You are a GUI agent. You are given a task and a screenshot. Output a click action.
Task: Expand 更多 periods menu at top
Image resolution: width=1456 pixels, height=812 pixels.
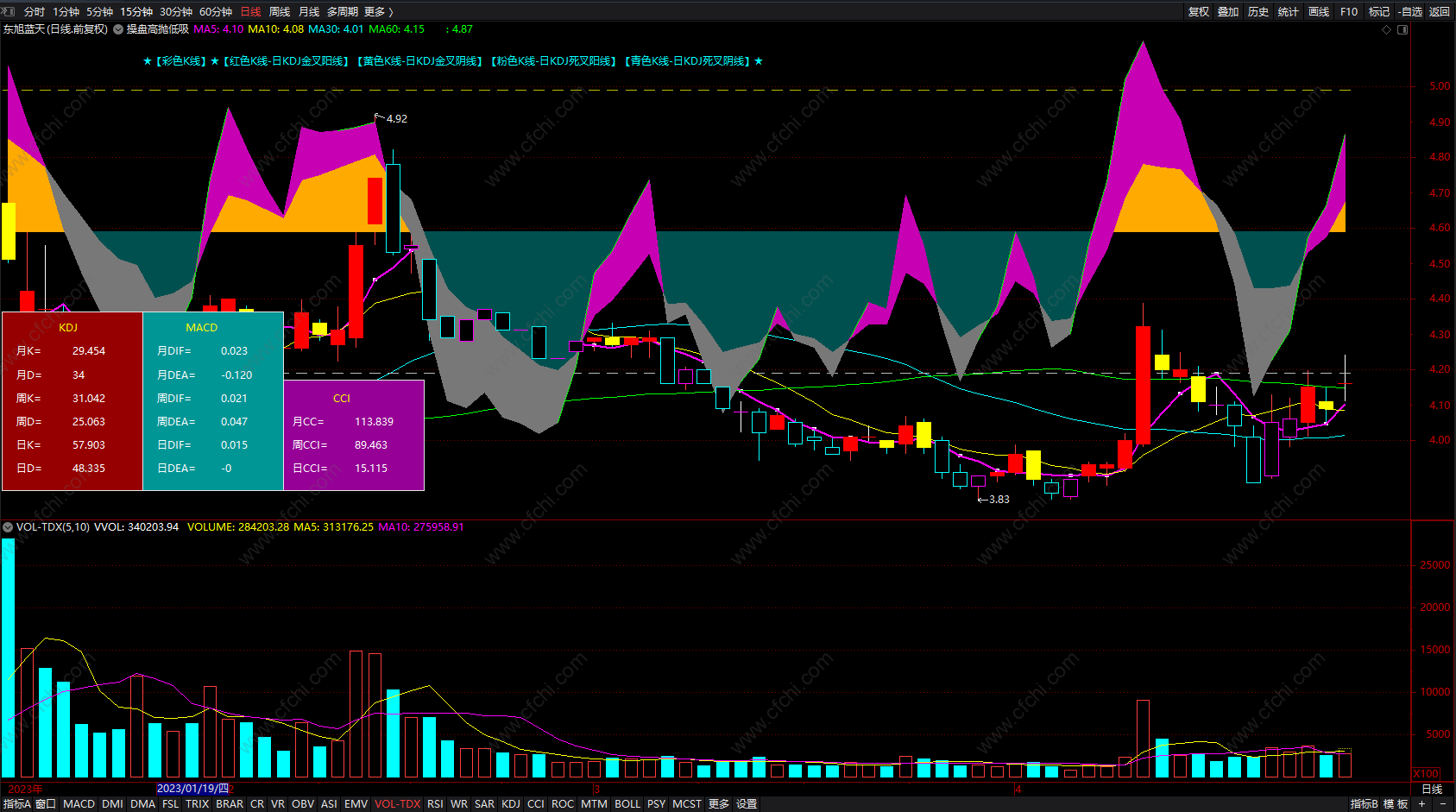[378, 12]
